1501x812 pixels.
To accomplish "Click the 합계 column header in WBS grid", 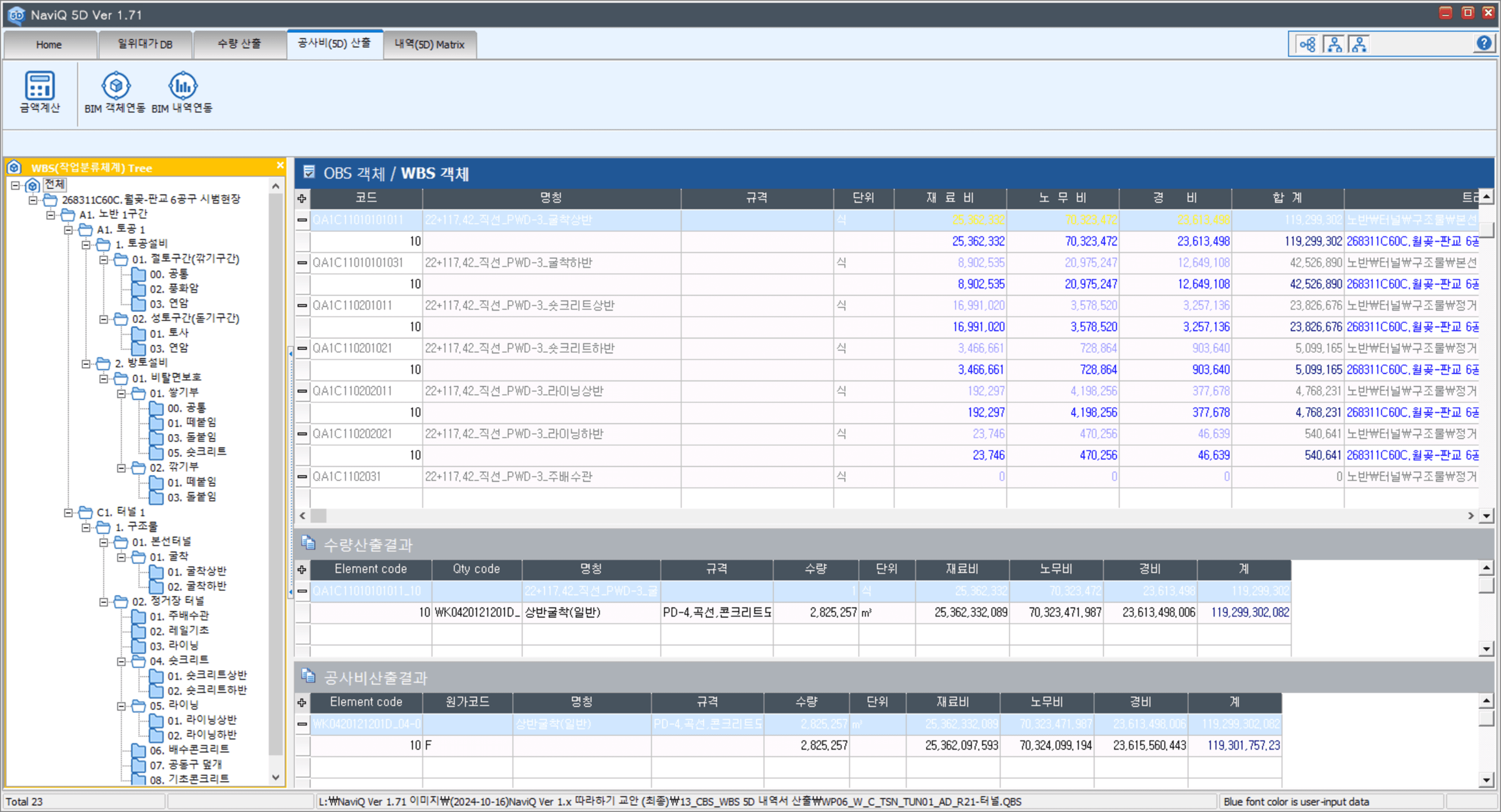I will click(x=1288, y=198).
